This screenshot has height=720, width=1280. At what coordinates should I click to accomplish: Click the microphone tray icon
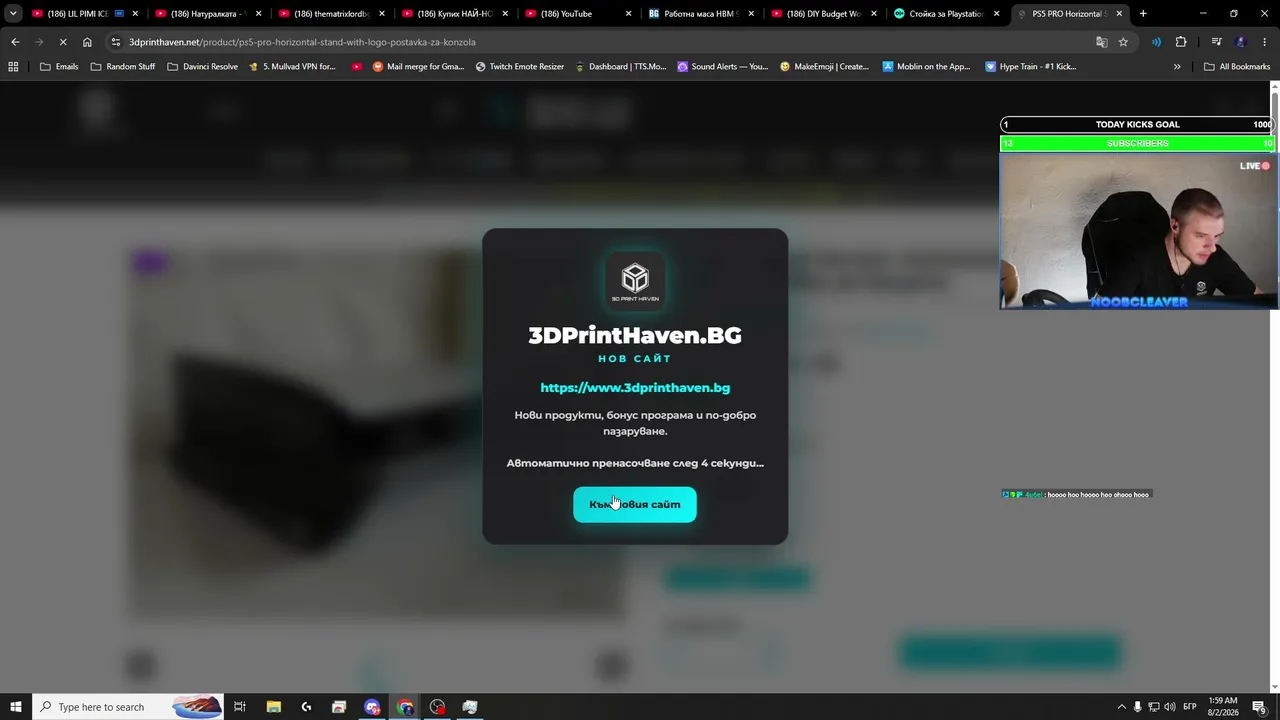click(1137, 707)
